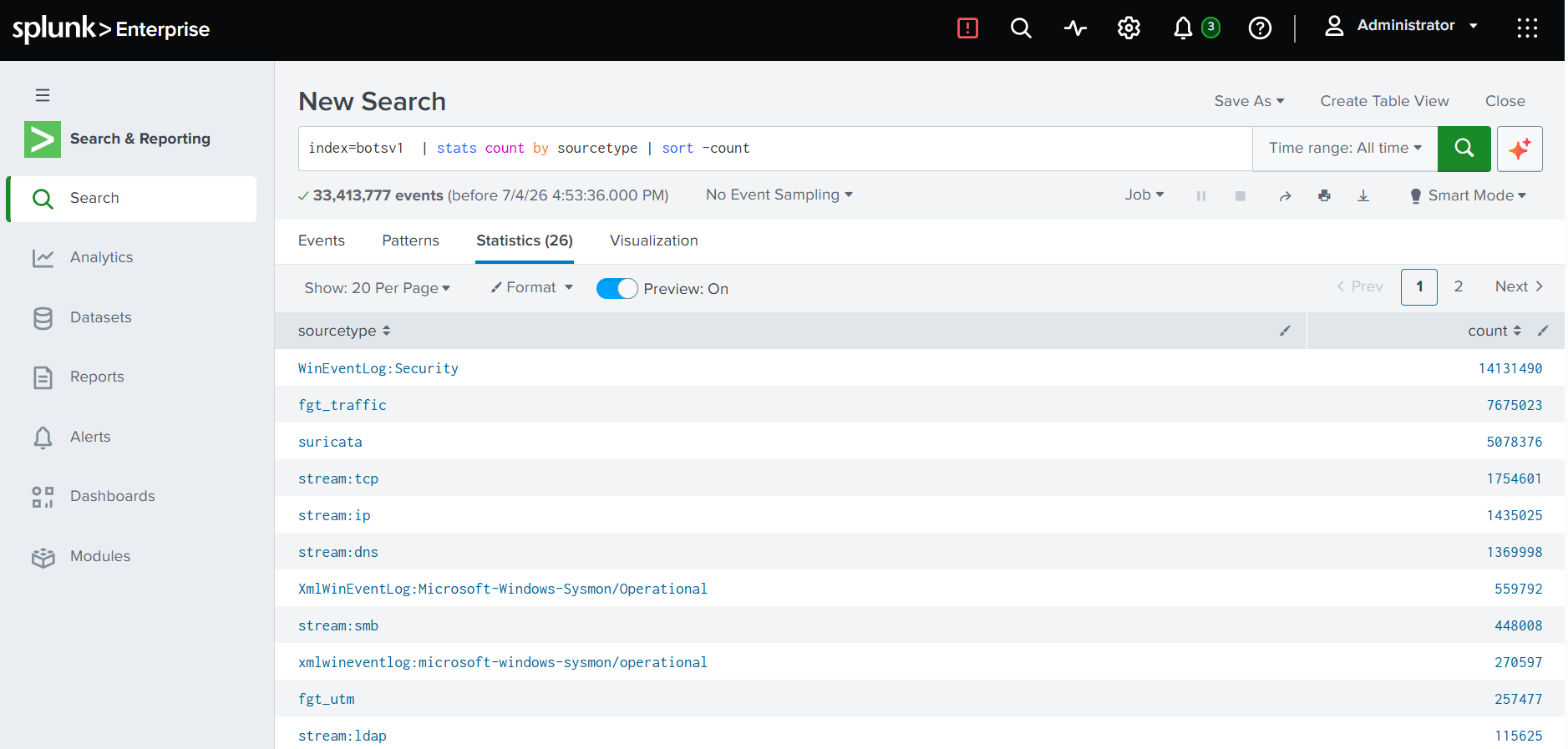Click the stream:ip sourcetype
The image size is (1568, 749).
[x=334, y=515]
